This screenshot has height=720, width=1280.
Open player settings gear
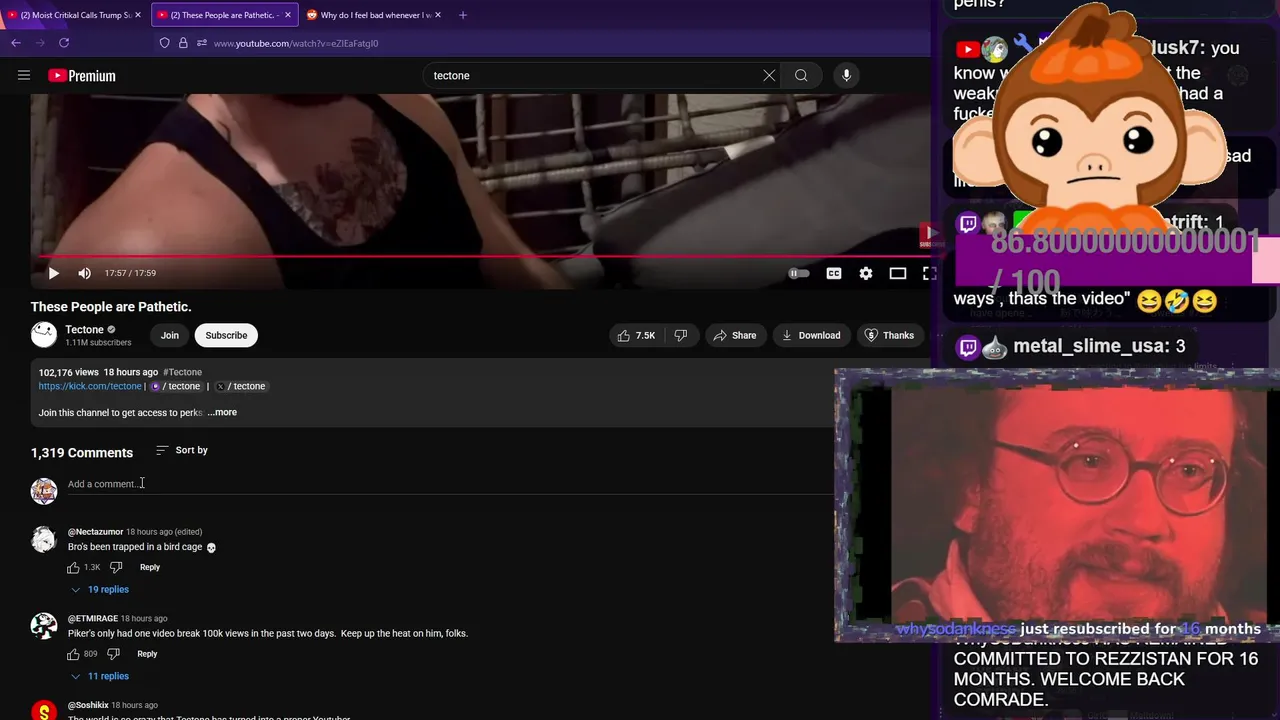866,273
